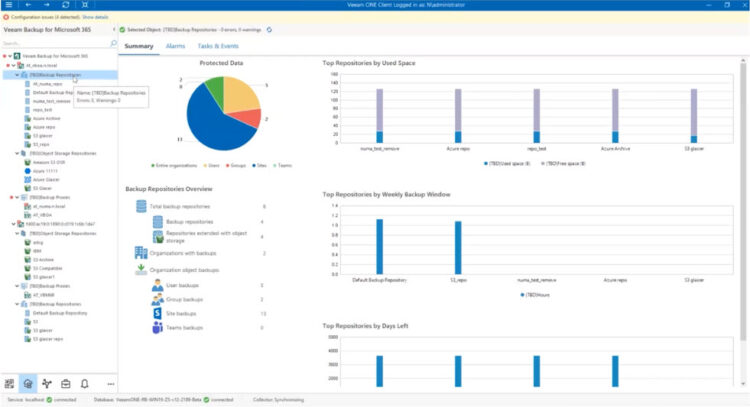This screenshot has height=407, width=750.
Task: Click the title bar refresh icon
Action: click(x=66, y=5)
